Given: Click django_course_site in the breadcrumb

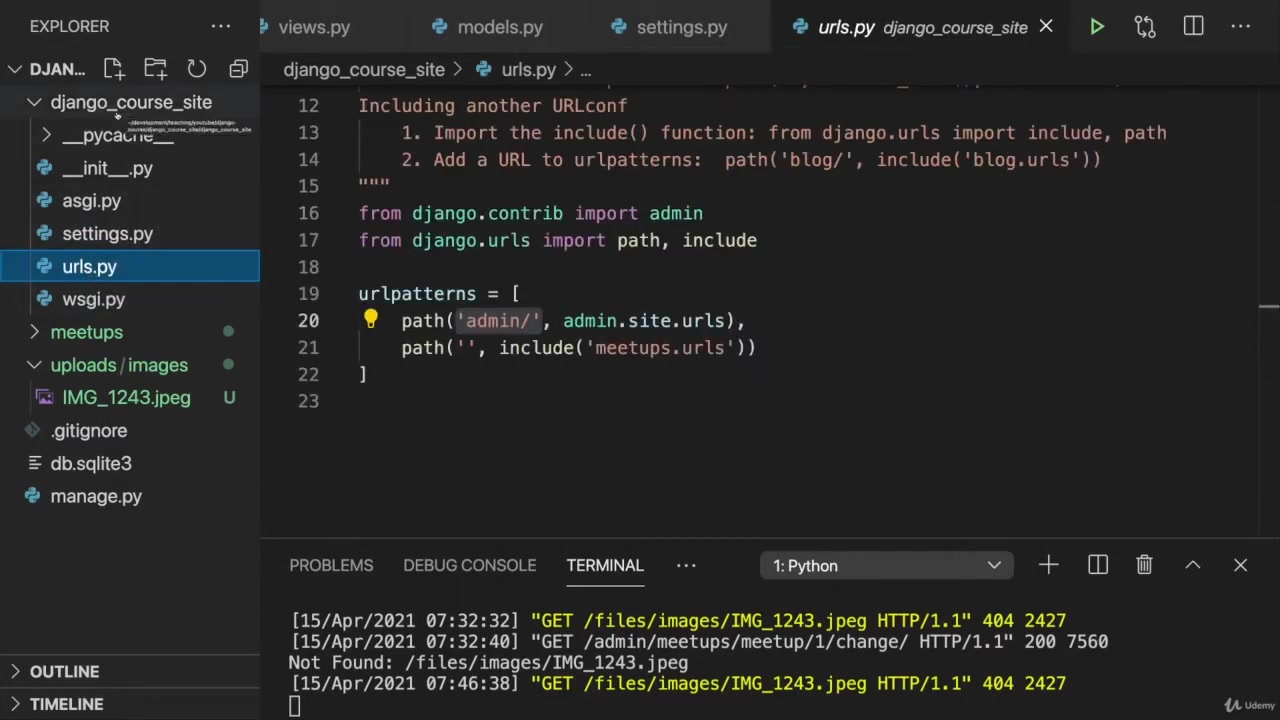Looking at the screenshot, I should click(364, 70).
